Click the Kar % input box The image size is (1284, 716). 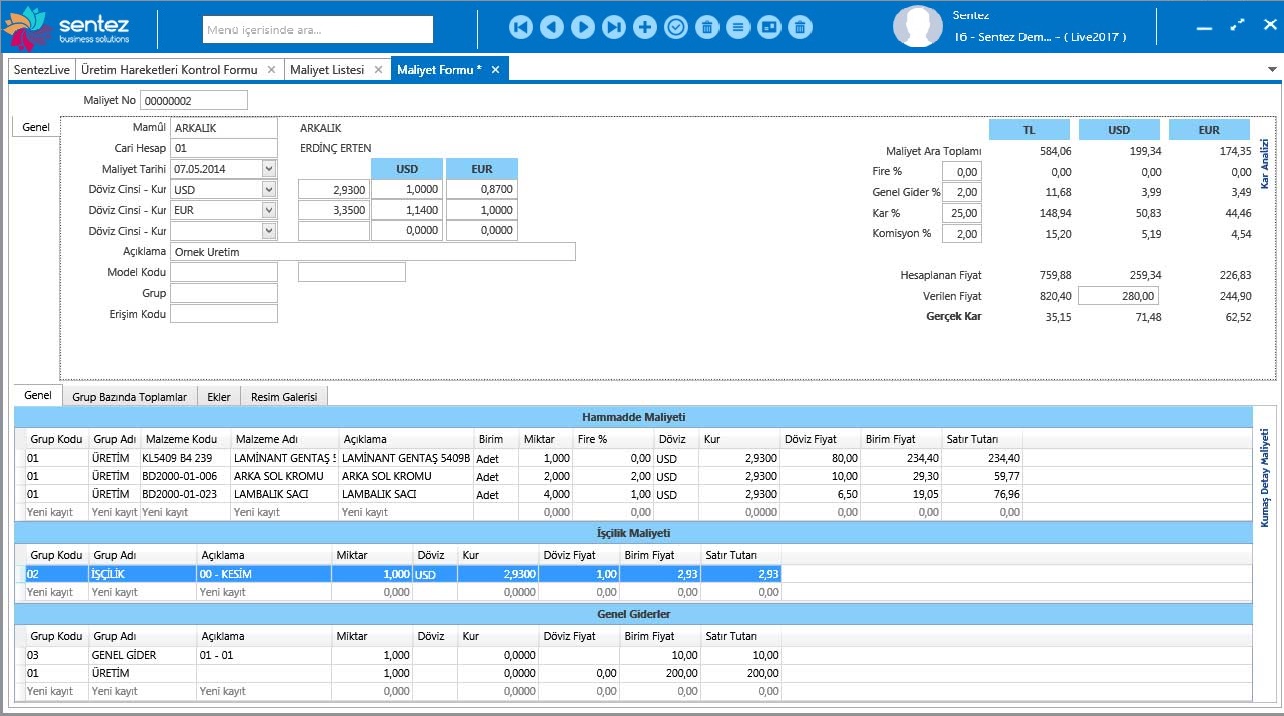[x=962, y=213]
